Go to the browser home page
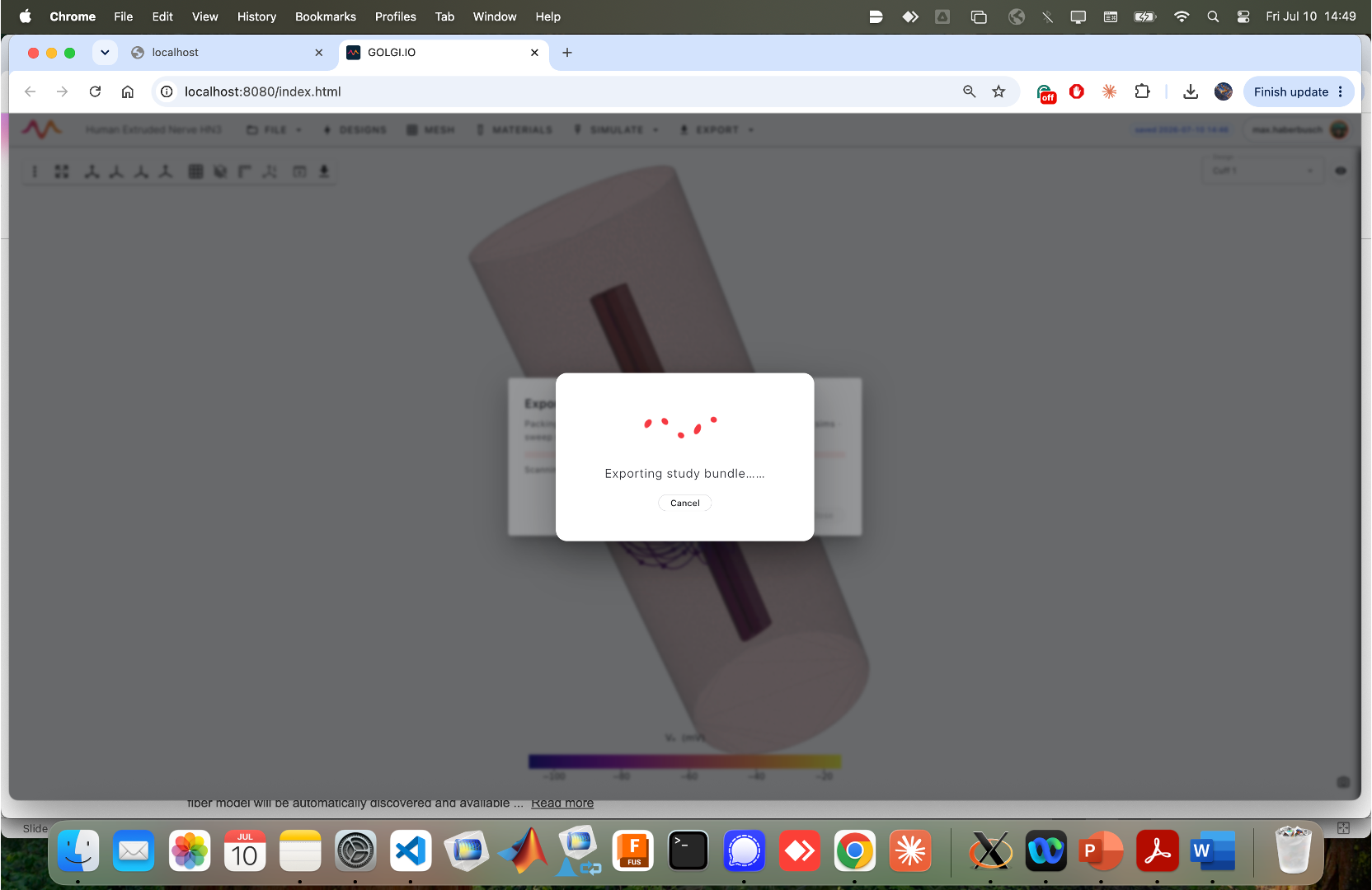 pyautogui.click(x=128, y=91)
